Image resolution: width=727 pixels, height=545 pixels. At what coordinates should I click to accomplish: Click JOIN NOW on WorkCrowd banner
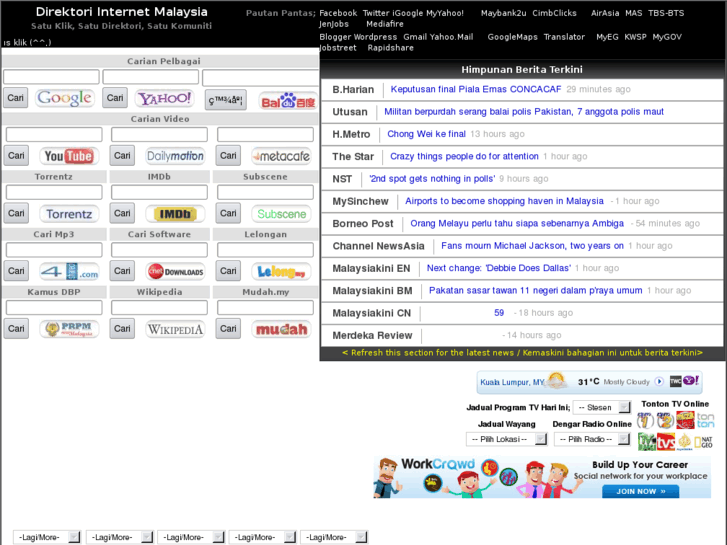(640, 491)
